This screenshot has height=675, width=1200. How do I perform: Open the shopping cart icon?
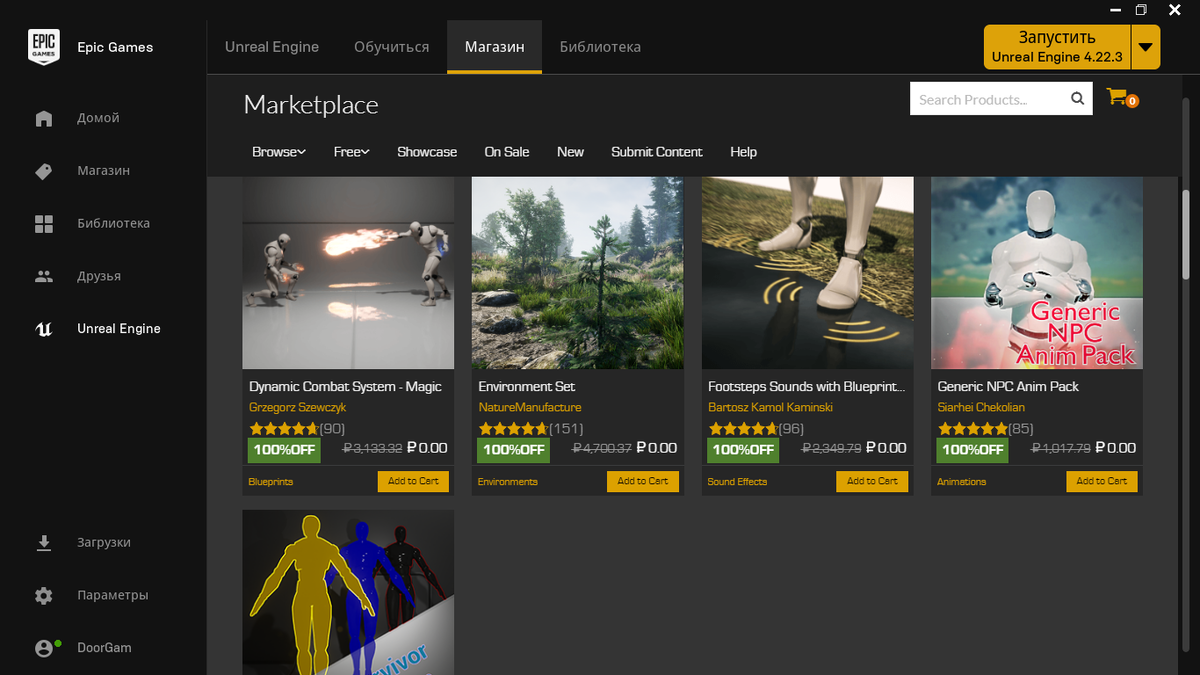pyautogui.click(x=1117, y=97)
